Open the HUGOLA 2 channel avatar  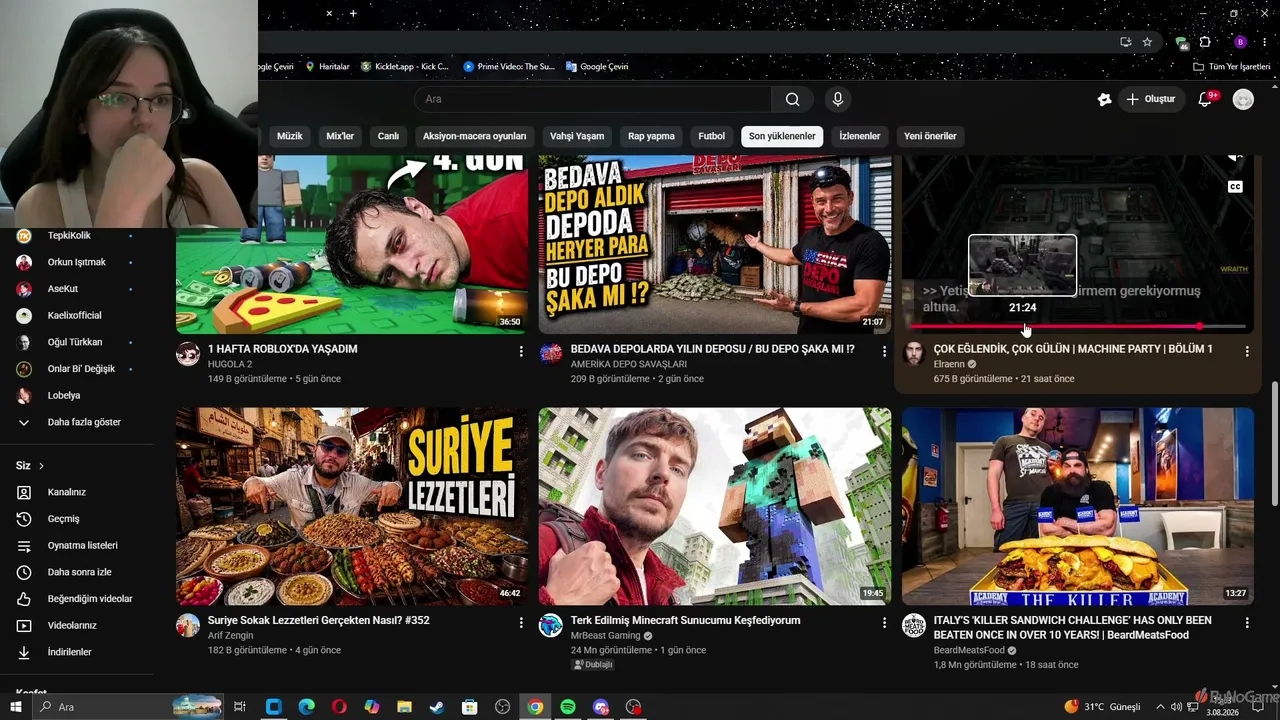pyautogui.click(x=188, y=354)
